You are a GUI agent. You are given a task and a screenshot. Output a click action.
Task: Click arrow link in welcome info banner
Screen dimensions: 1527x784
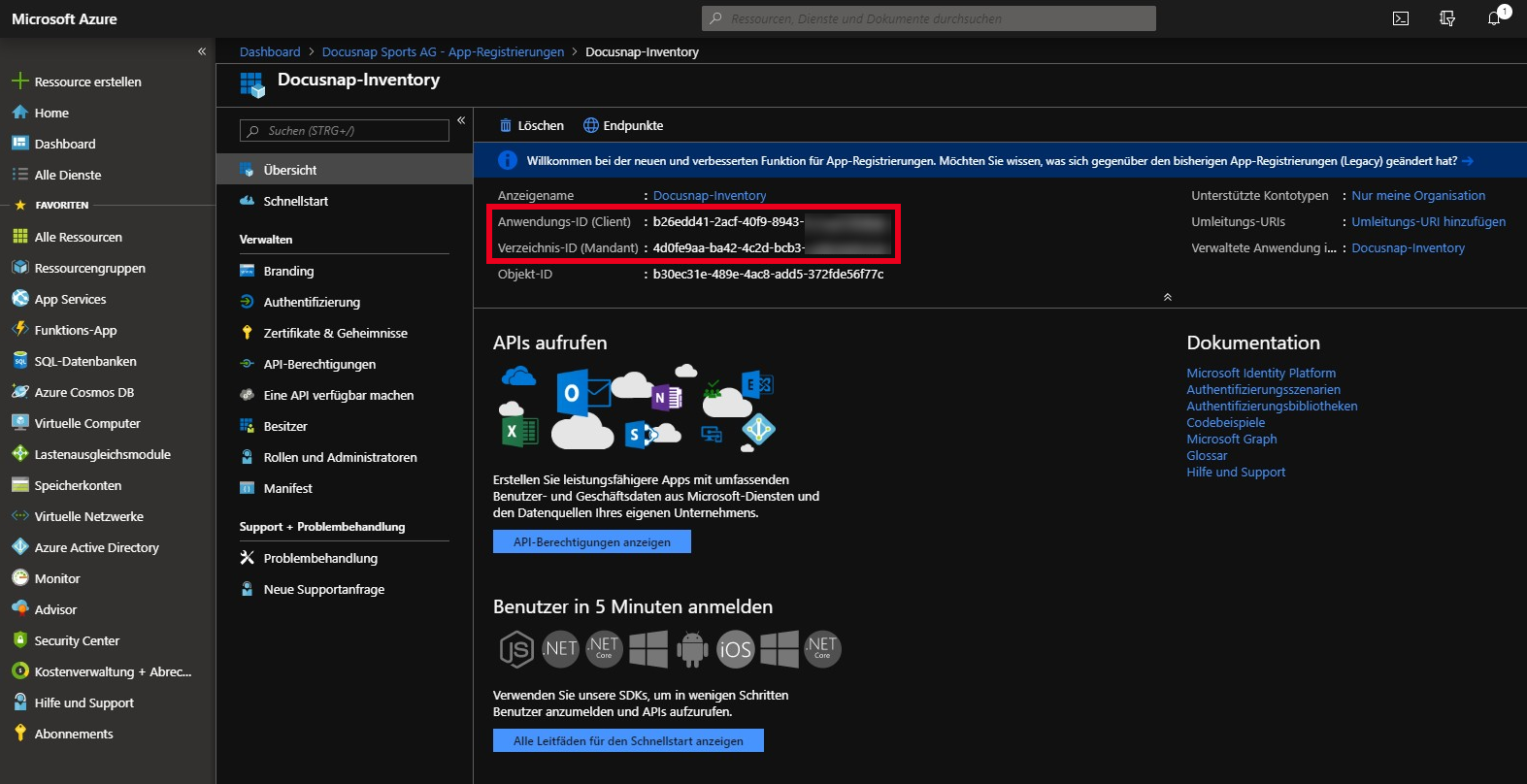[x=1468, y=161]
